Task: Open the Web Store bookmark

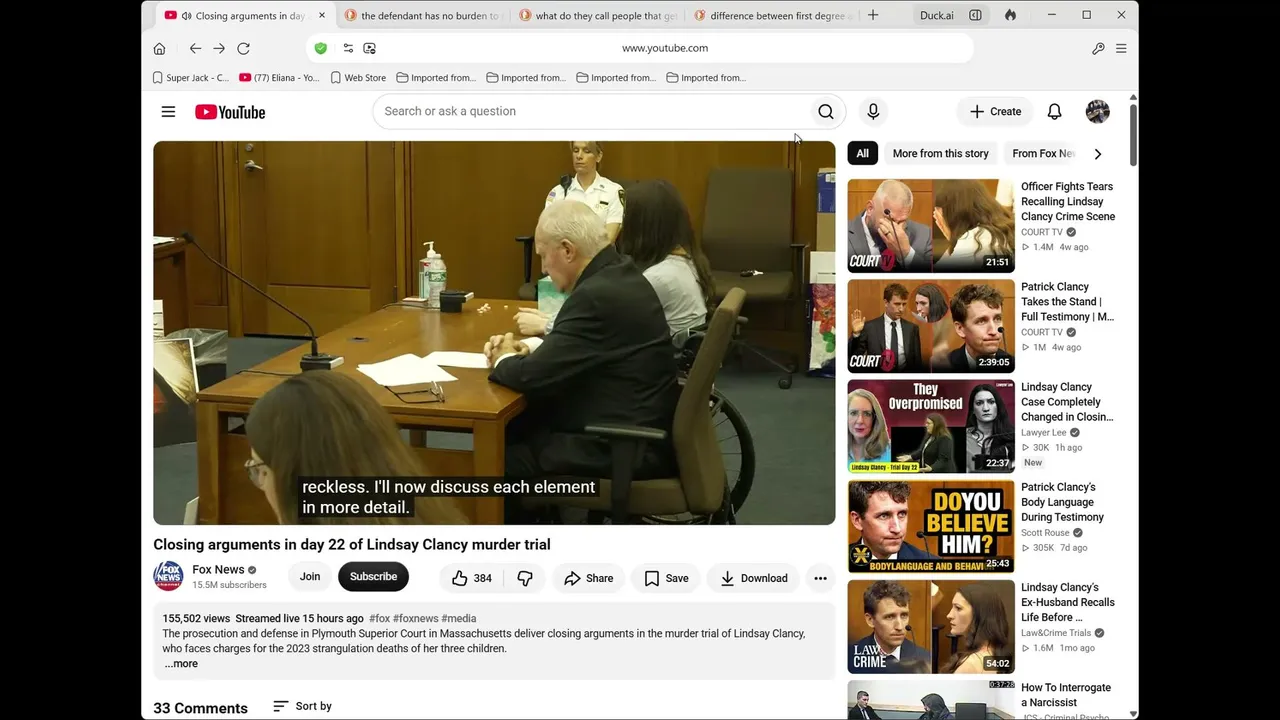Action: click(358, 78)
